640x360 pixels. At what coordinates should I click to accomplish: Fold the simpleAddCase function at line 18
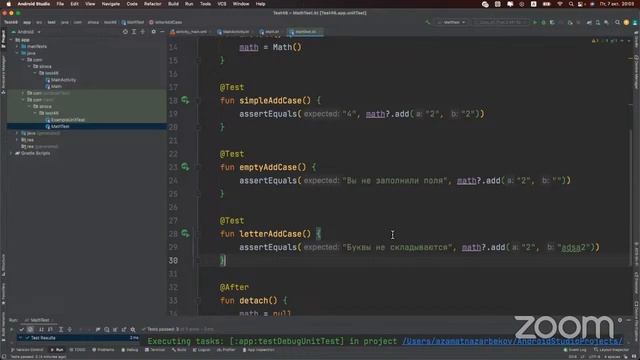coord(198,100)
